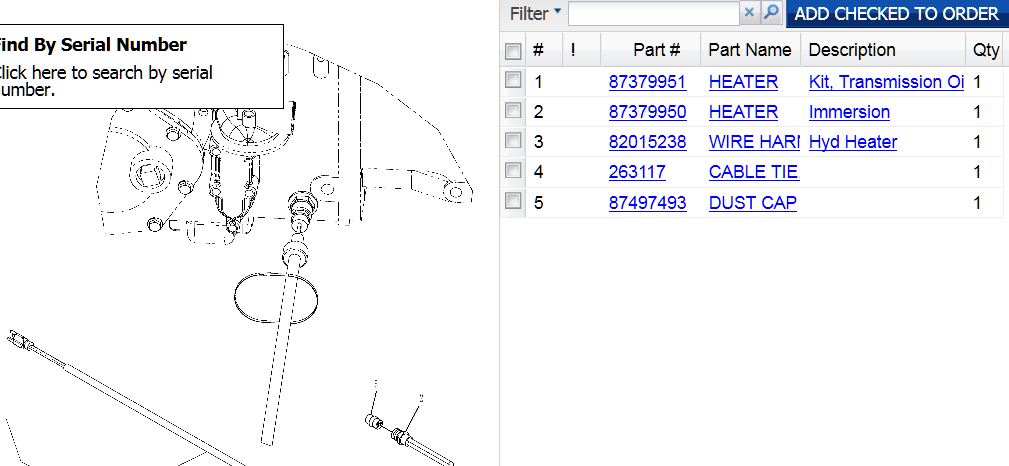
Task: Click inside the filter text field
Action: [652, 13]
